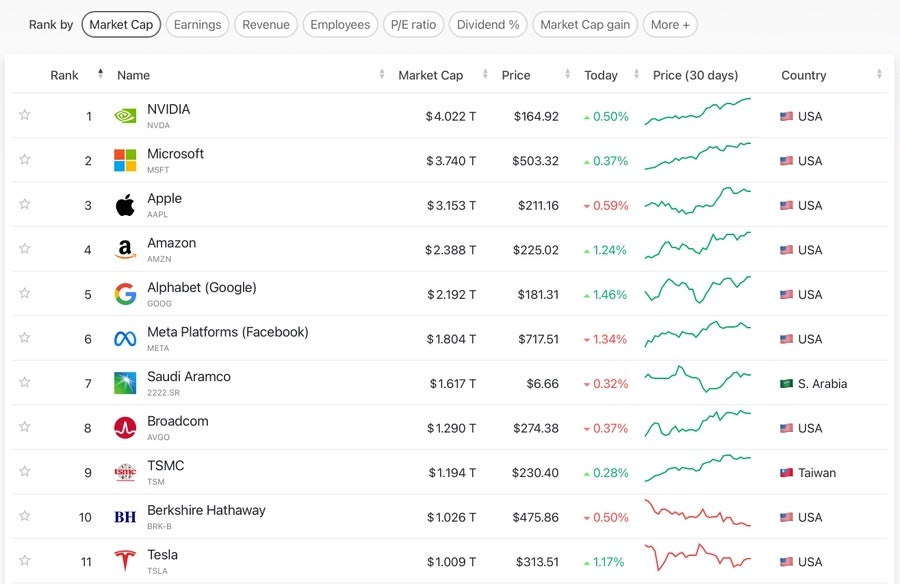
Task: Sort by Today column arrows
Action: (x=636, y=74)
